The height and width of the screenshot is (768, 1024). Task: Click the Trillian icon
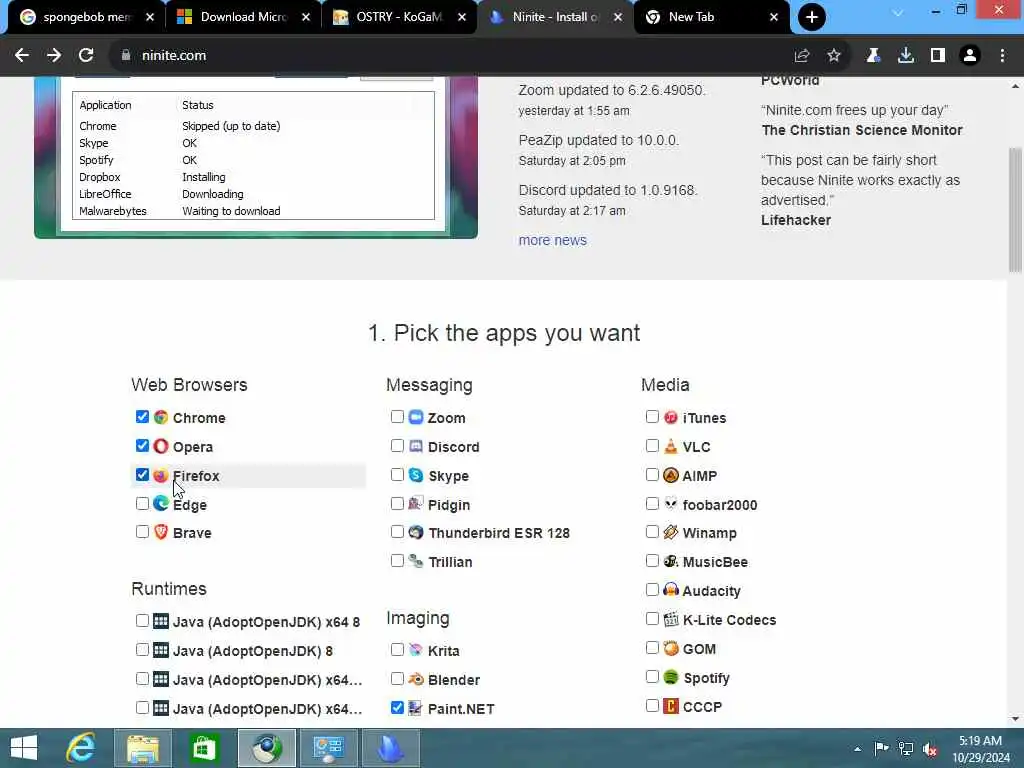416,560
